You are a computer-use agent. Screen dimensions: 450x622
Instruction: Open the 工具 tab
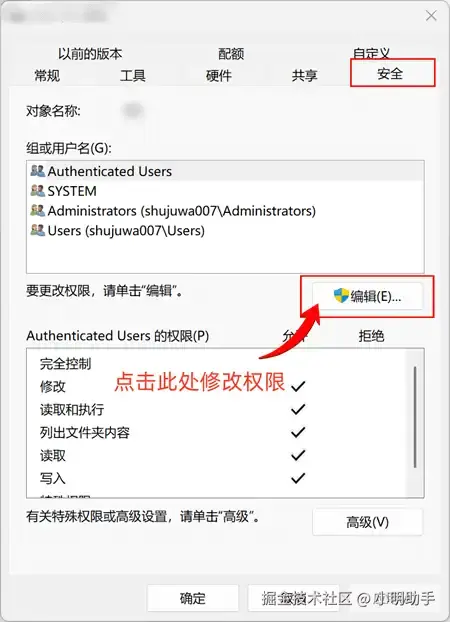[x=133, y=75]
